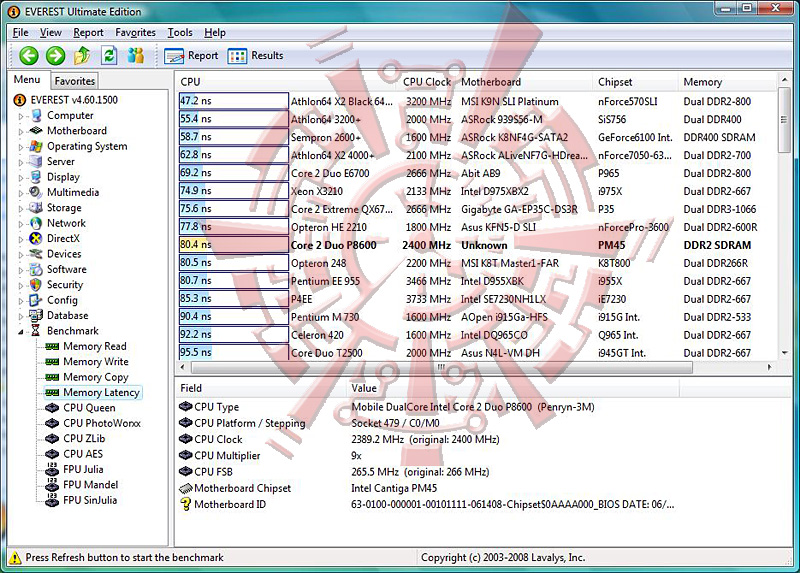Select the Athlon64 X2 Black 64 result row

pyautogui.click(x=477, y=101)
